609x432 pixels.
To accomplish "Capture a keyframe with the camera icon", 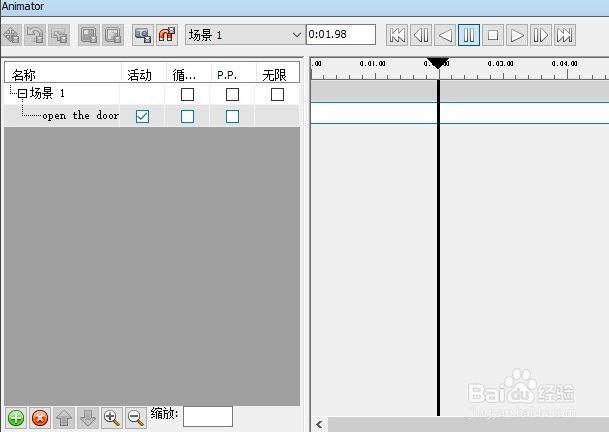I will (143, 35).
